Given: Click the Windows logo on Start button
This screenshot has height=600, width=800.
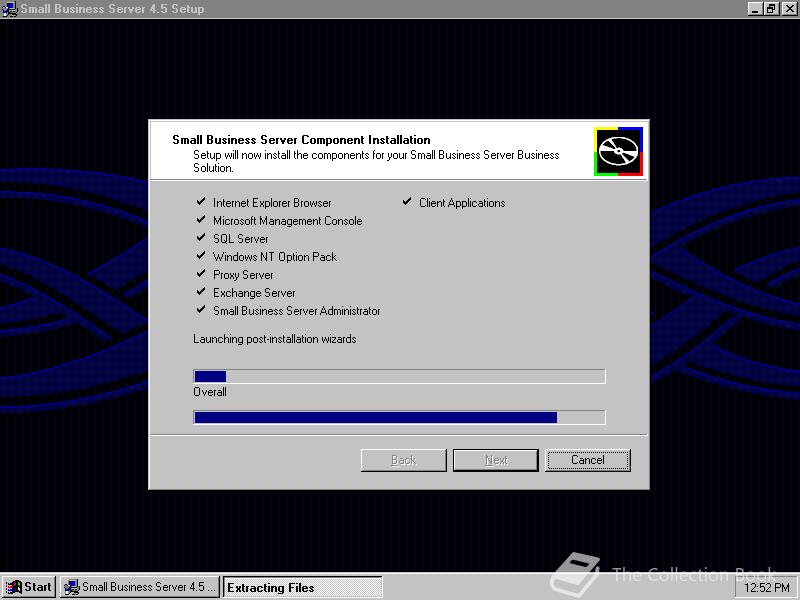Looking at the screenshot, I should tap(14, 587).
